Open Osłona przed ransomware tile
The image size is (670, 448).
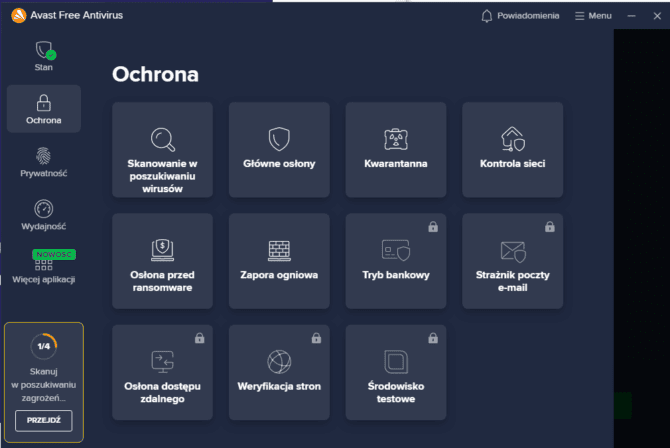tap(162, 261)
